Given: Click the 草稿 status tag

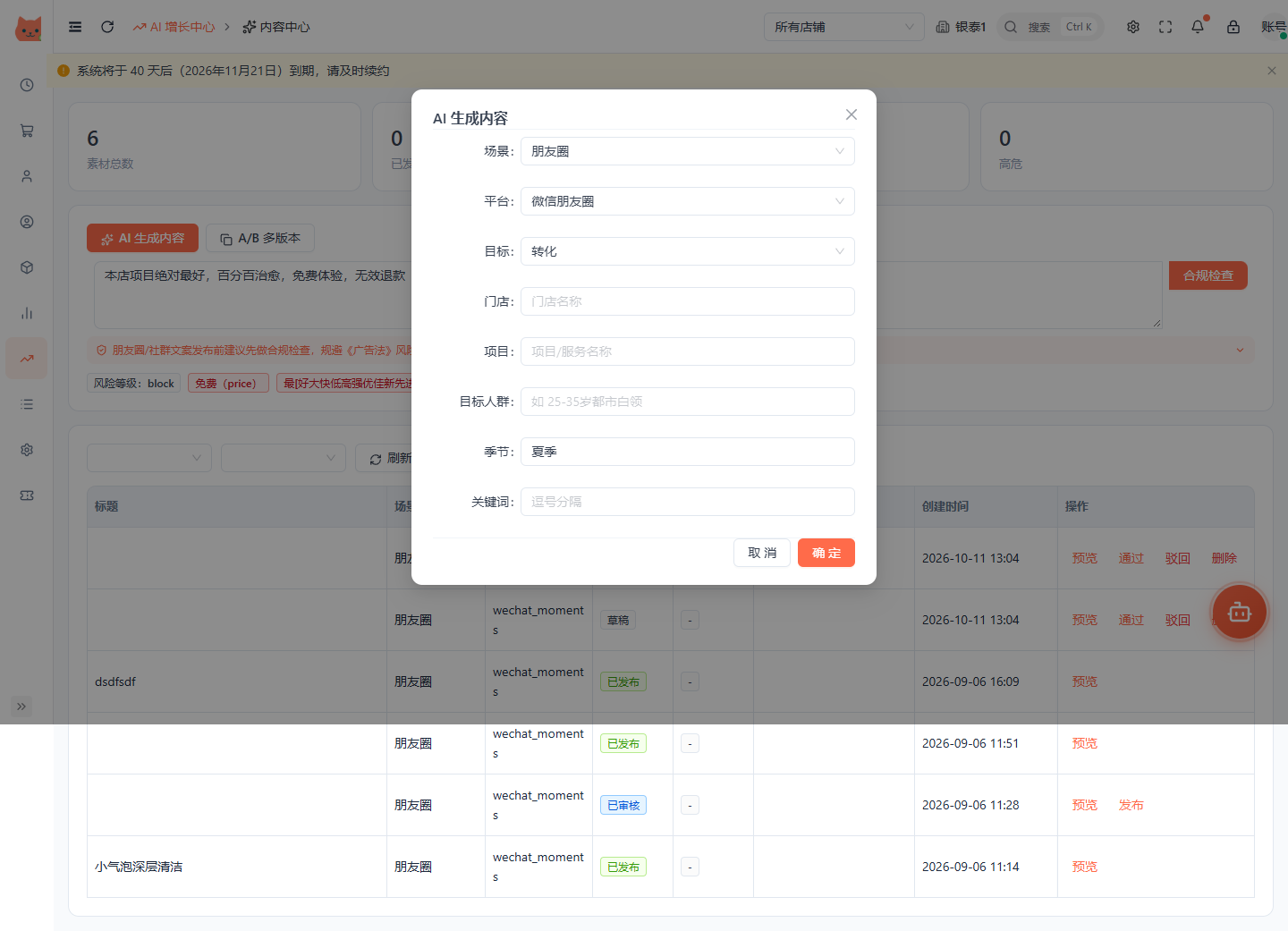Looking at the screenshot, I should (618, 620).
